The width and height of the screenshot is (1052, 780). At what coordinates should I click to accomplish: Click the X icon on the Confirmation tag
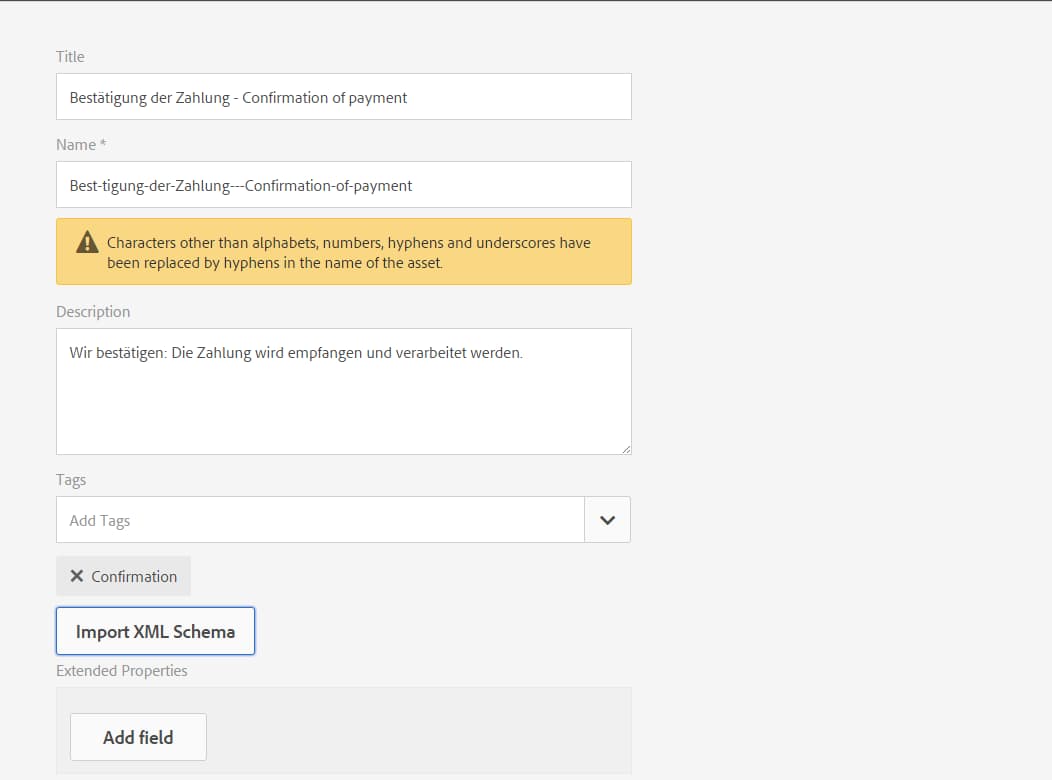click(x=77, y=576)
